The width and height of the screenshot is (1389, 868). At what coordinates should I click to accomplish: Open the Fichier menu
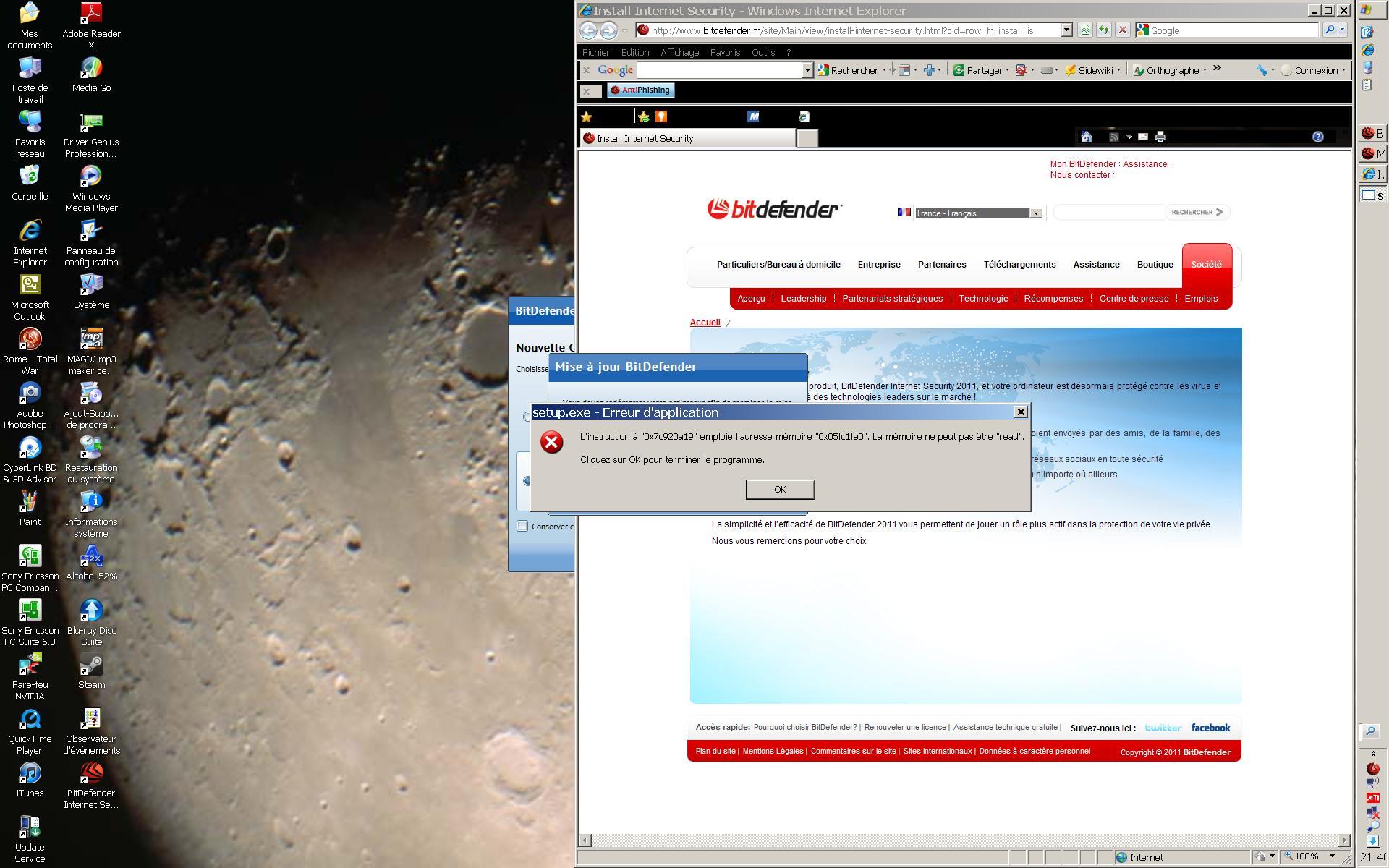pyautogui.click(x=596, y=53)
